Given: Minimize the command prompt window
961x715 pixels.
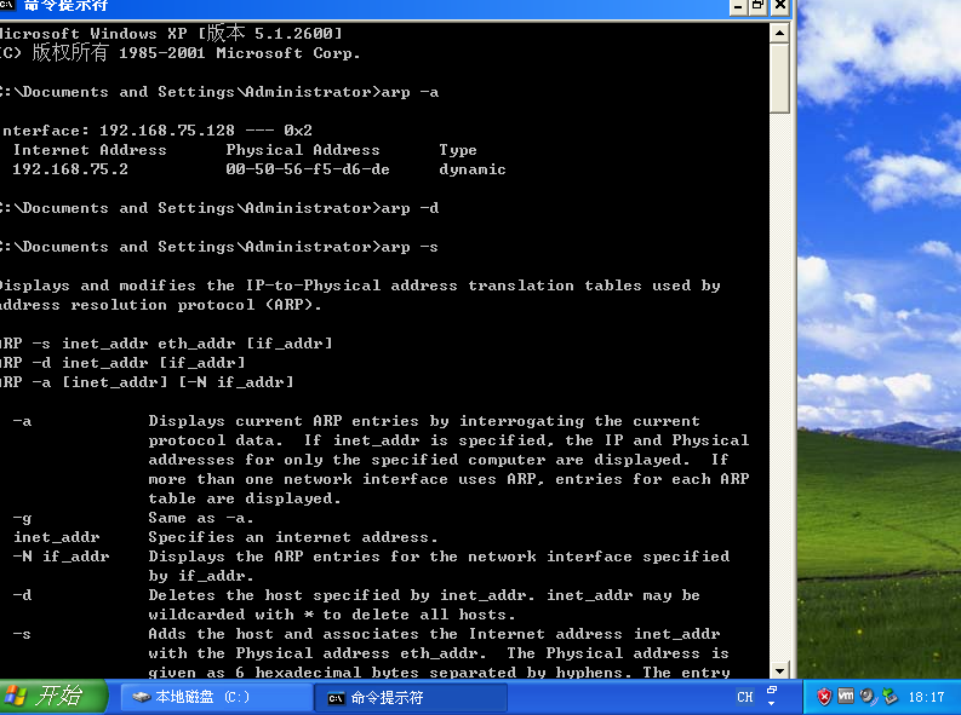Looking at the screenshot, I should (x=738, y=6).
